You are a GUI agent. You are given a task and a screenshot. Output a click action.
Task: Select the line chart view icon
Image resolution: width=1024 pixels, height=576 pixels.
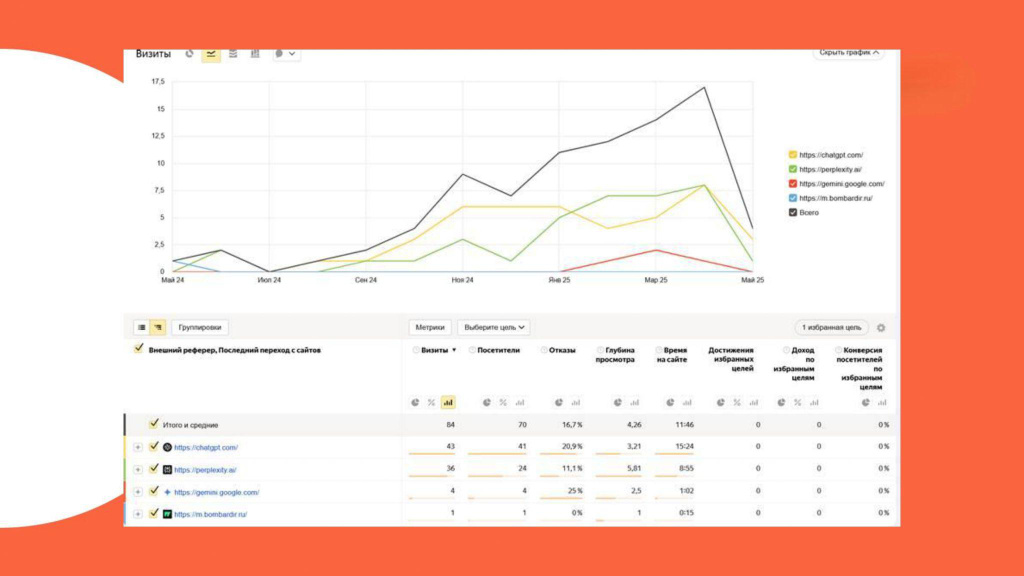[x=211, y=54]
